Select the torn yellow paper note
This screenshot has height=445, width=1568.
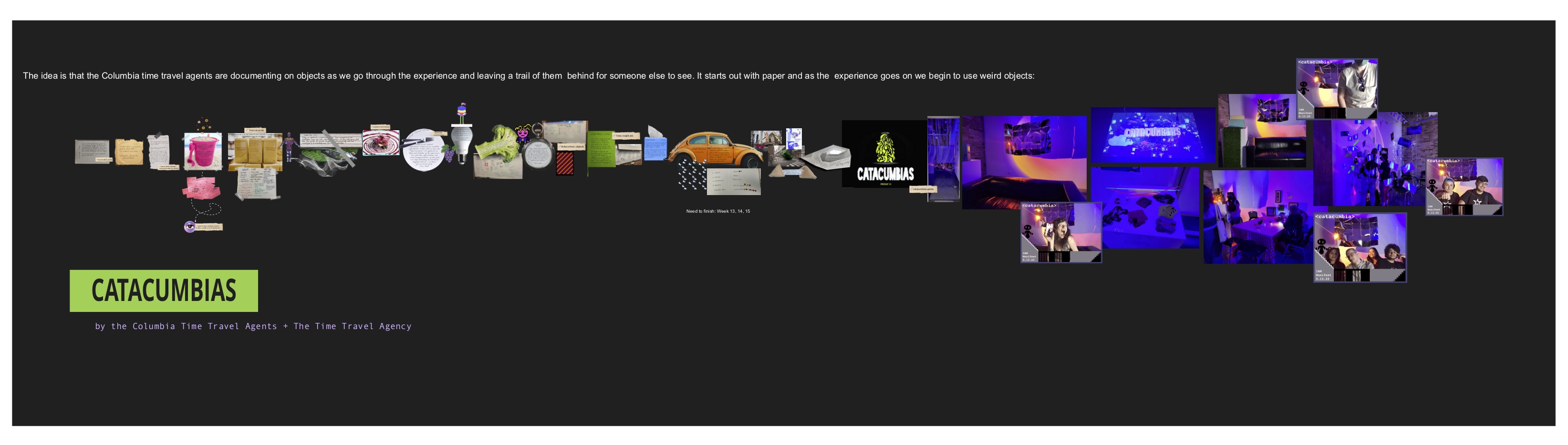129,152
